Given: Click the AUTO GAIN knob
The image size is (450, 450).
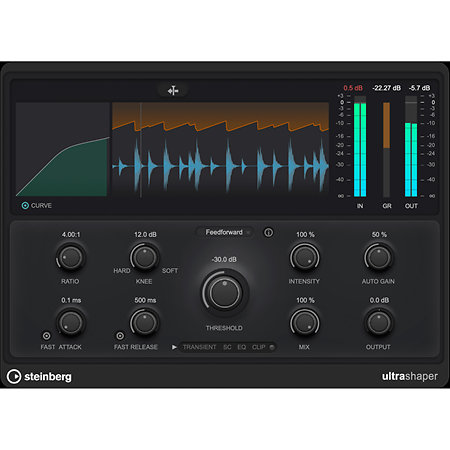Looking at the screenshot, I should pos(379,257).
